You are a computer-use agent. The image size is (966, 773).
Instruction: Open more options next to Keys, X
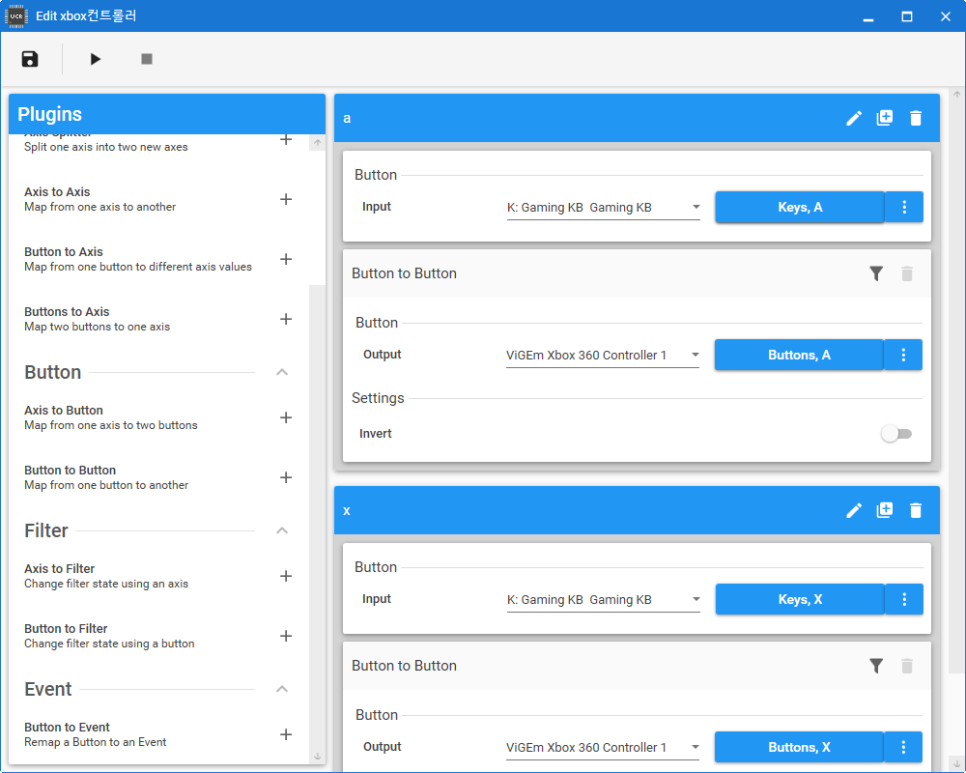point(904,599)
